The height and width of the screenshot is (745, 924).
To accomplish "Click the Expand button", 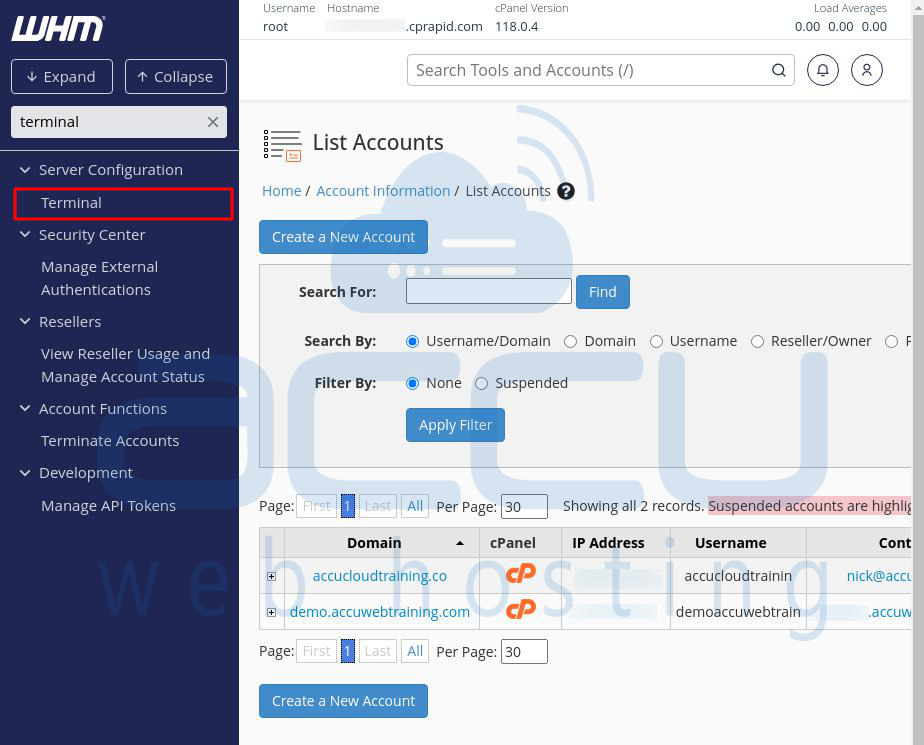I will coord(62,77).
